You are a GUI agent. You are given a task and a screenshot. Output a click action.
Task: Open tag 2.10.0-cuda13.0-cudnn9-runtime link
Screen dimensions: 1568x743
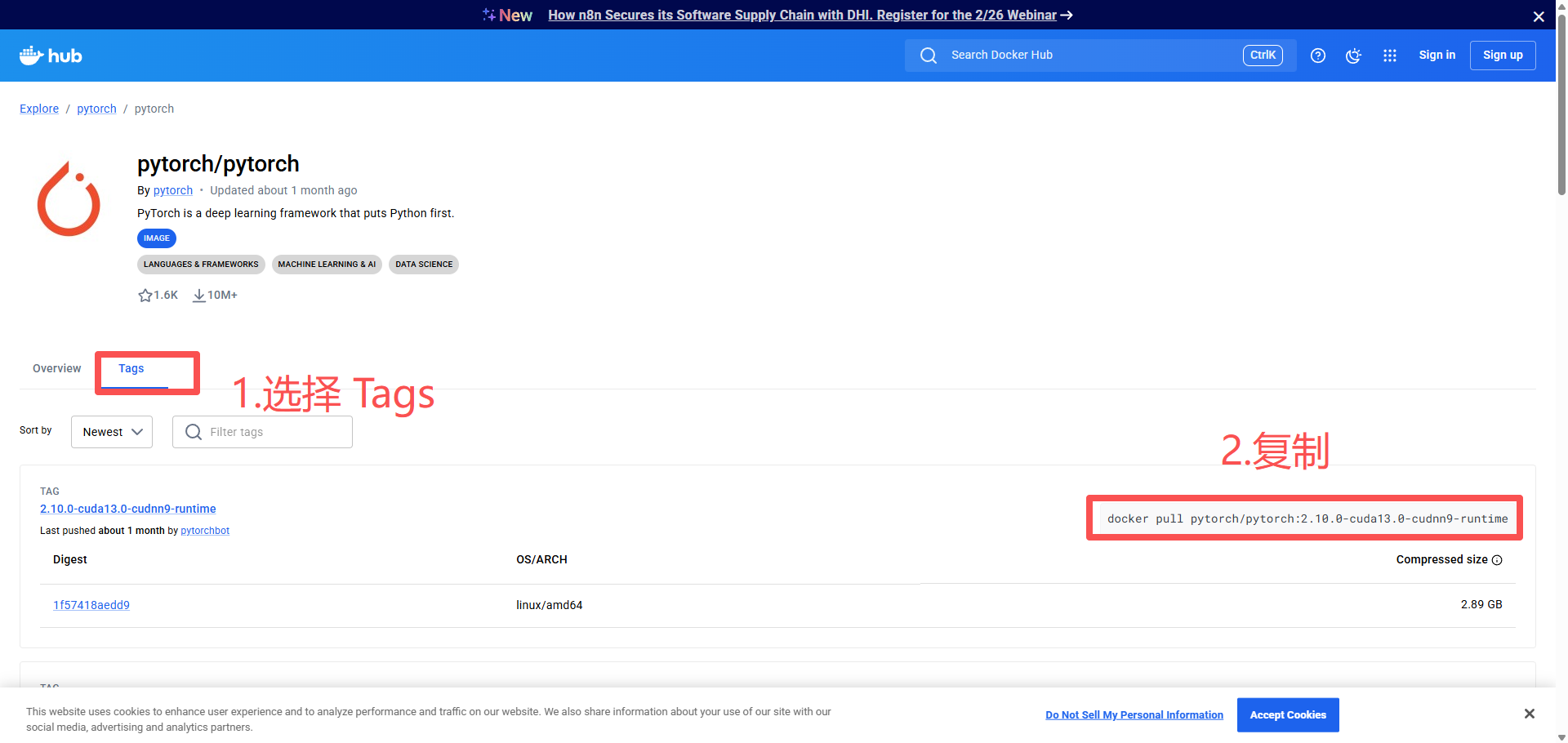(x=128, y=509)
